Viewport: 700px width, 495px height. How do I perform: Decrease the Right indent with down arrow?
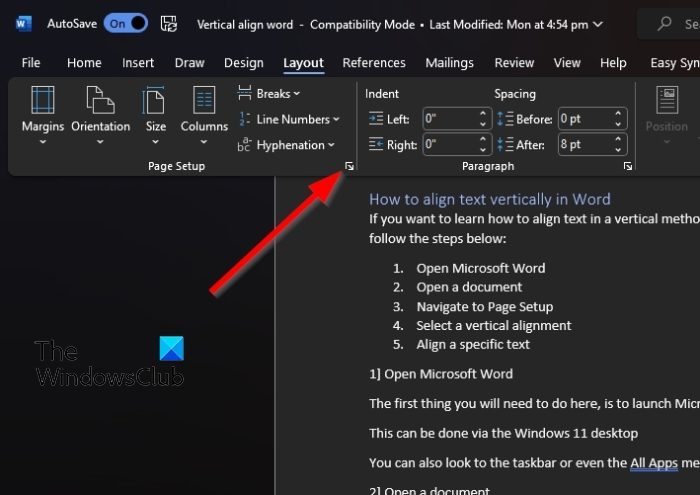[x=483, y=150]
